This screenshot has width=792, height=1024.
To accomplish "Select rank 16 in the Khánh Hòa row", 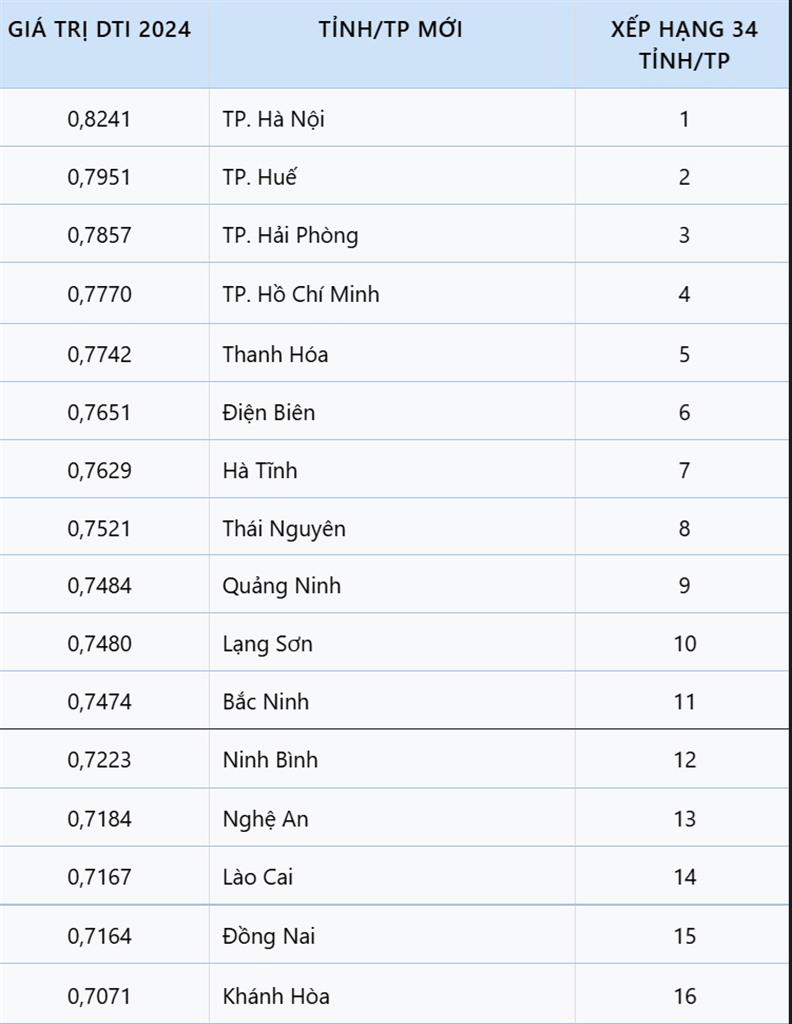I will click(684, 996).
